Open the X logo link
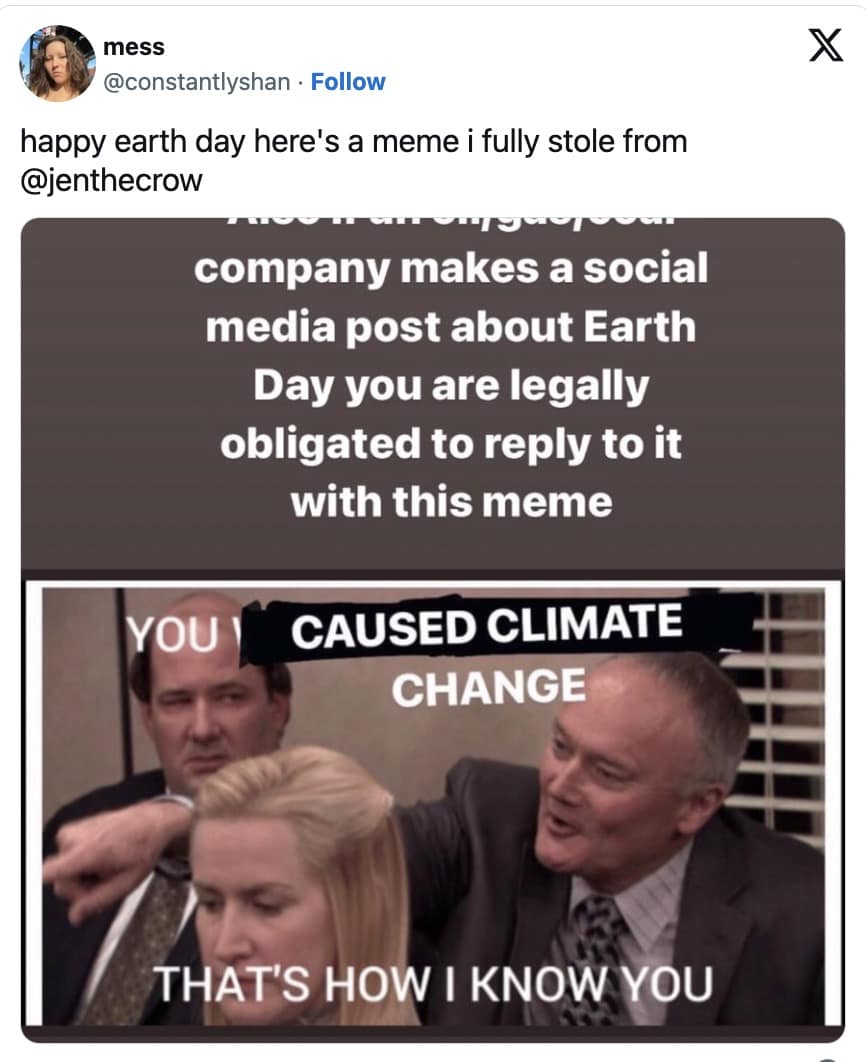The width and height of the screenshot is (866, 1062). pos(825,45)
